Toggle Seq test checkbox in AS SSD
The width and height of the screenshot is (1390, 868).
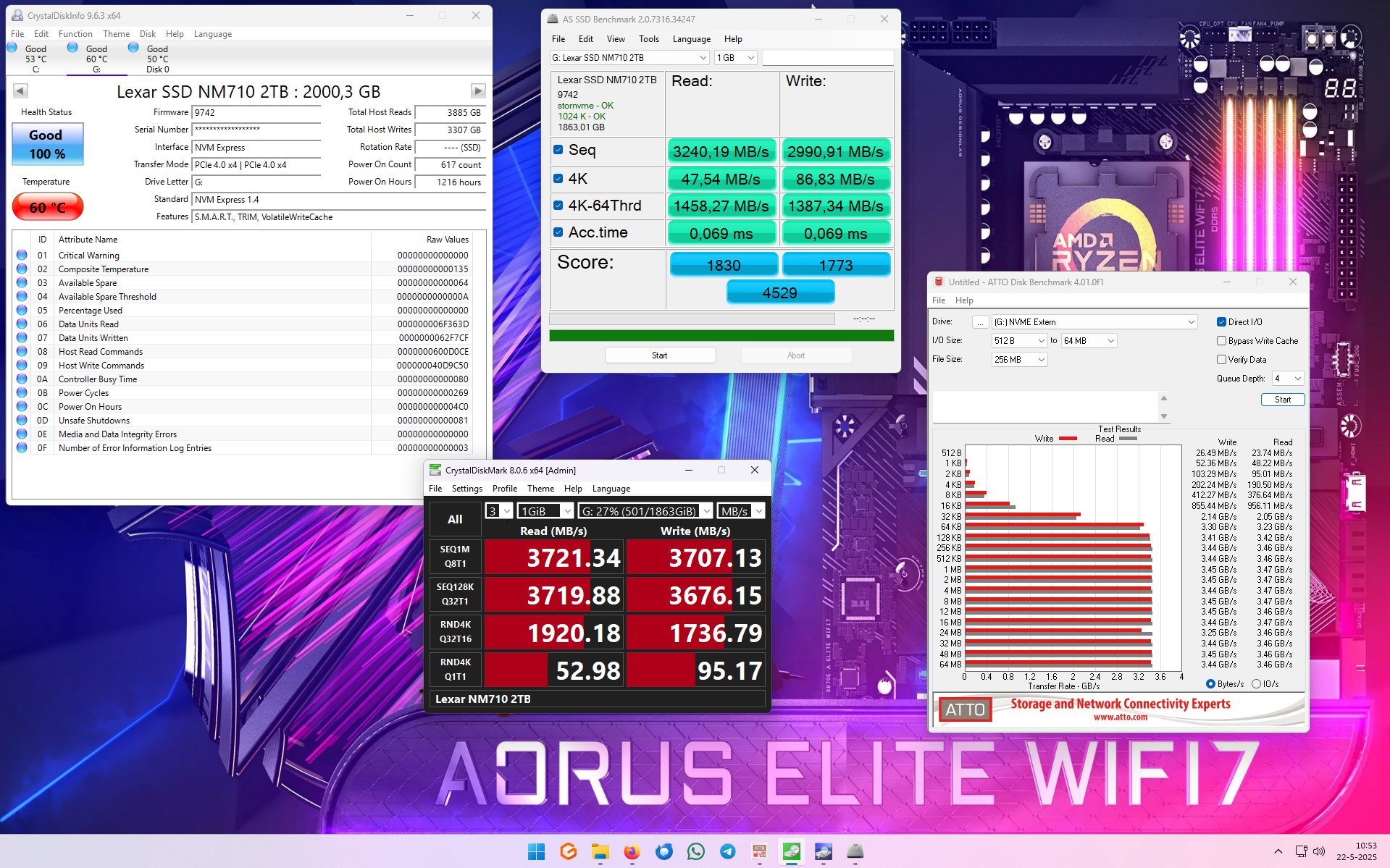[x=558, y=150]
